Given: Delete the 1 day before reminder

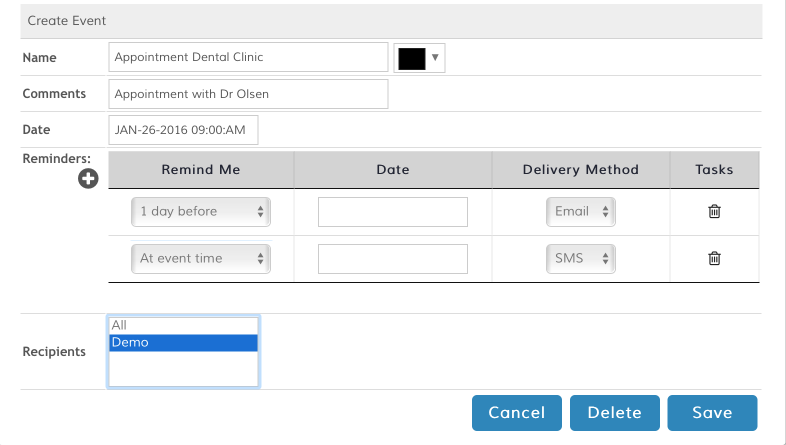Looking at the screenshot, I should [x=714, y=211].
